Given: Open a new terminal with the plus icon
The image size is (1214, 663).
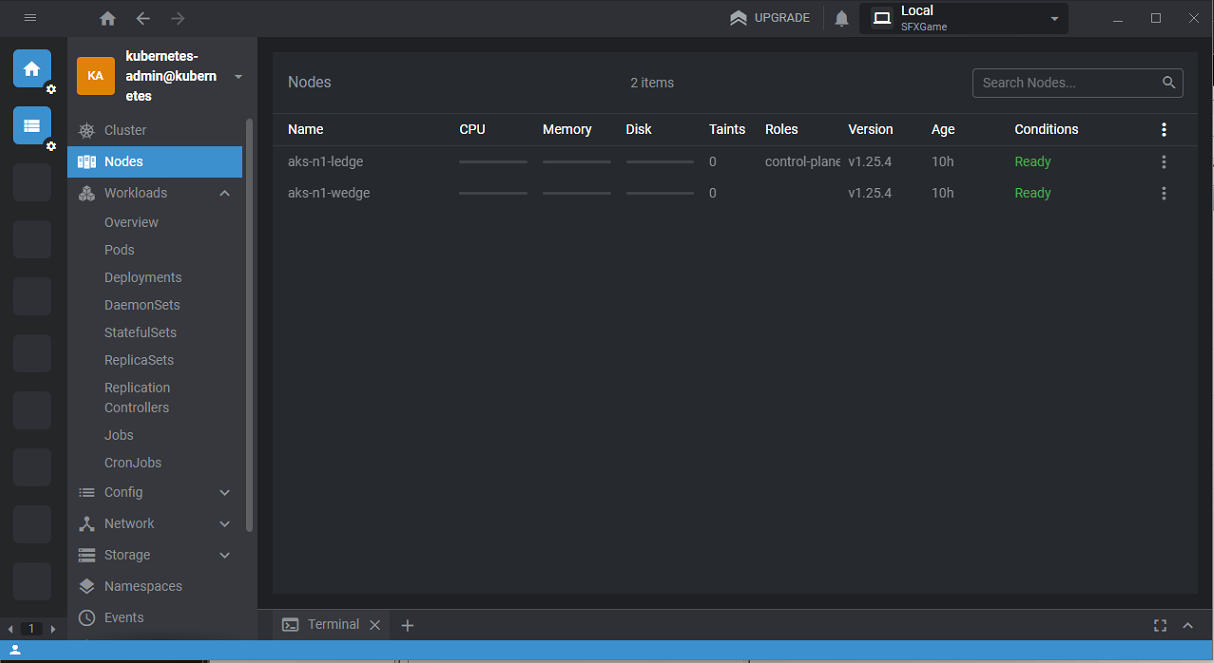Looking at the screenshot, I should click(407, 625).
